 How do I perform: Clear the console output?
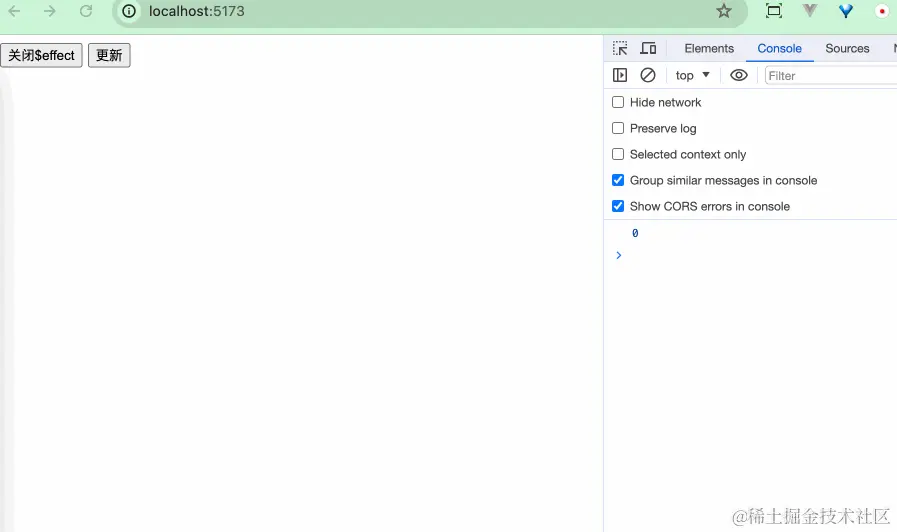(x=648, y=75)
